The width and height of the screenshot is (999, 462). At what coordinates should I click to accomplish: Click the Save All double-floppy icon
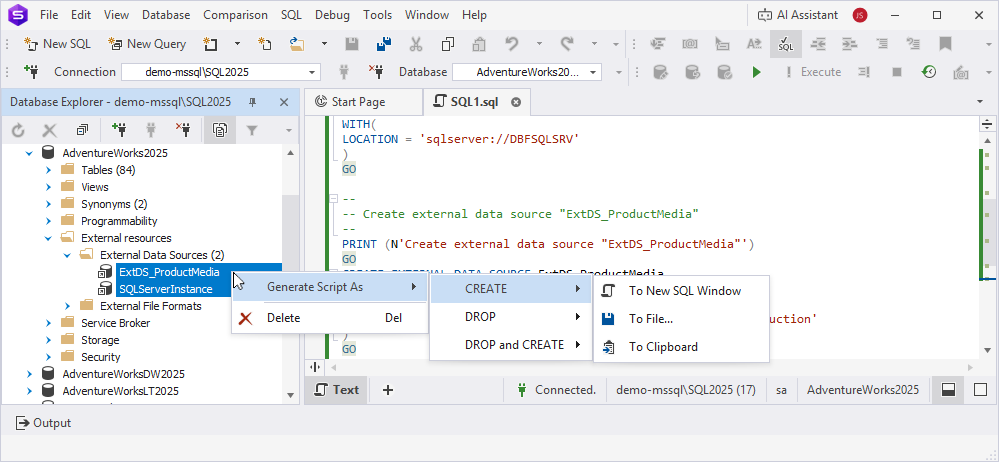[x=384, y=44]
